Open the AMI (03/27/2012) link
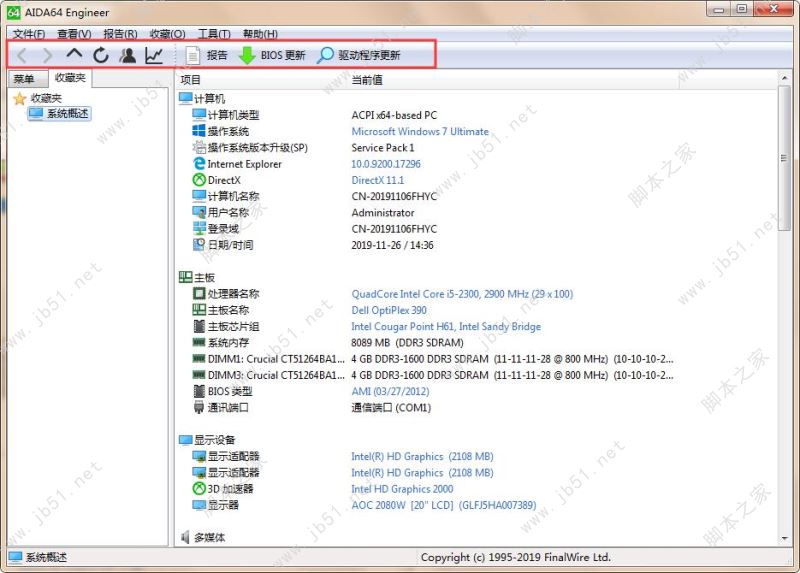The width and height of the screenshot is (800, 573). click(x=390, y=391)
